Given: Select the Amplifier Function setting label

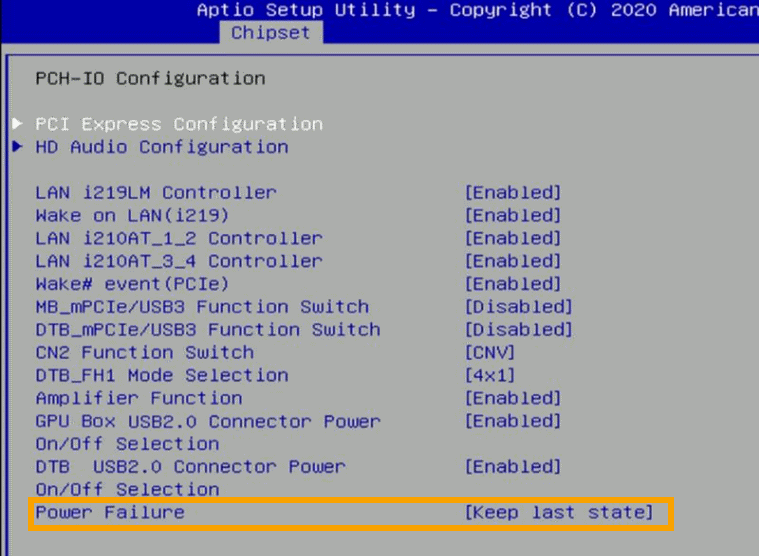Looking at the screenshot, I should click(x=139, y=398).
